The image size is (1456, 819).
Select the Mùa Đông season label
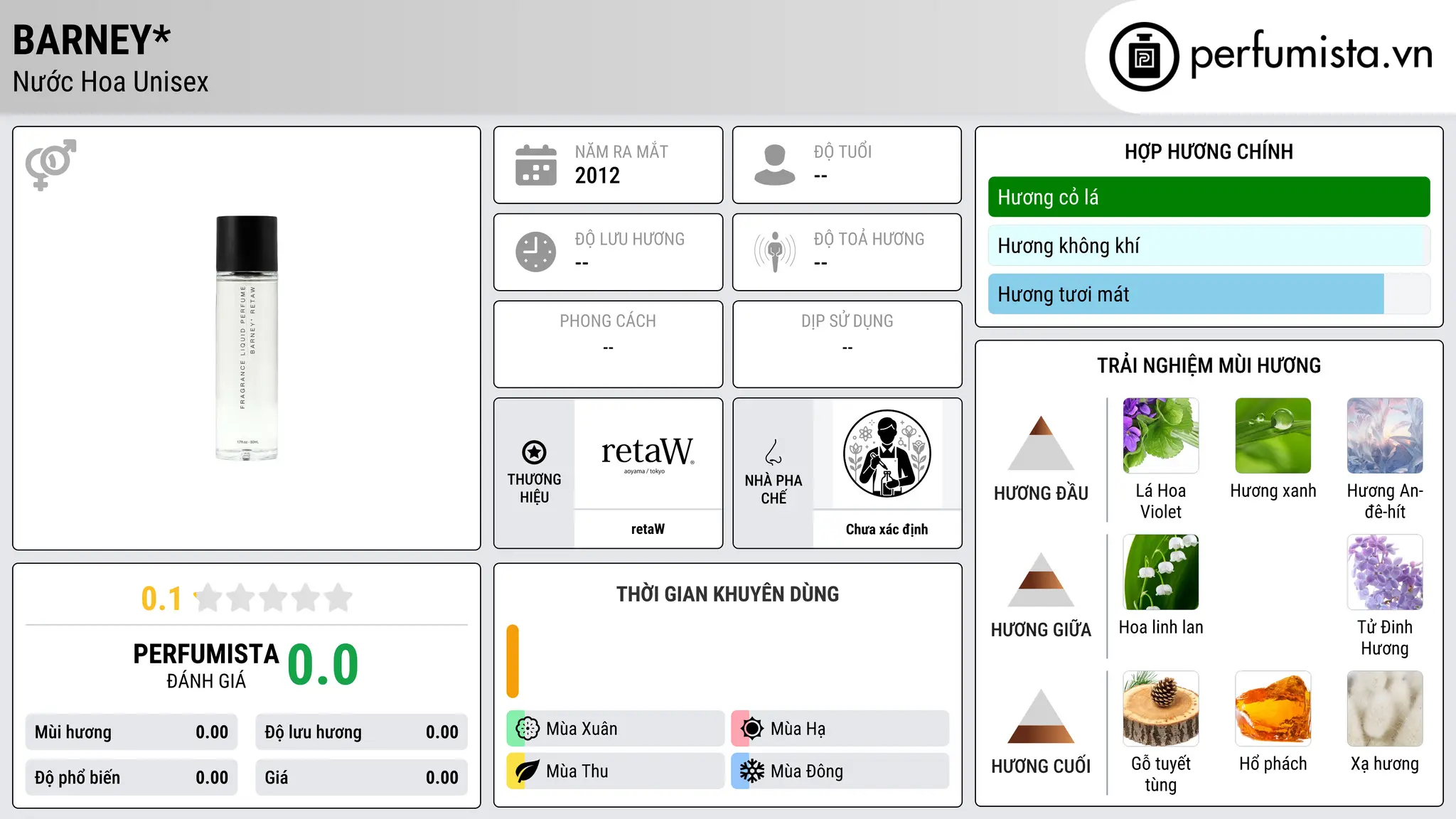(807, 771)
